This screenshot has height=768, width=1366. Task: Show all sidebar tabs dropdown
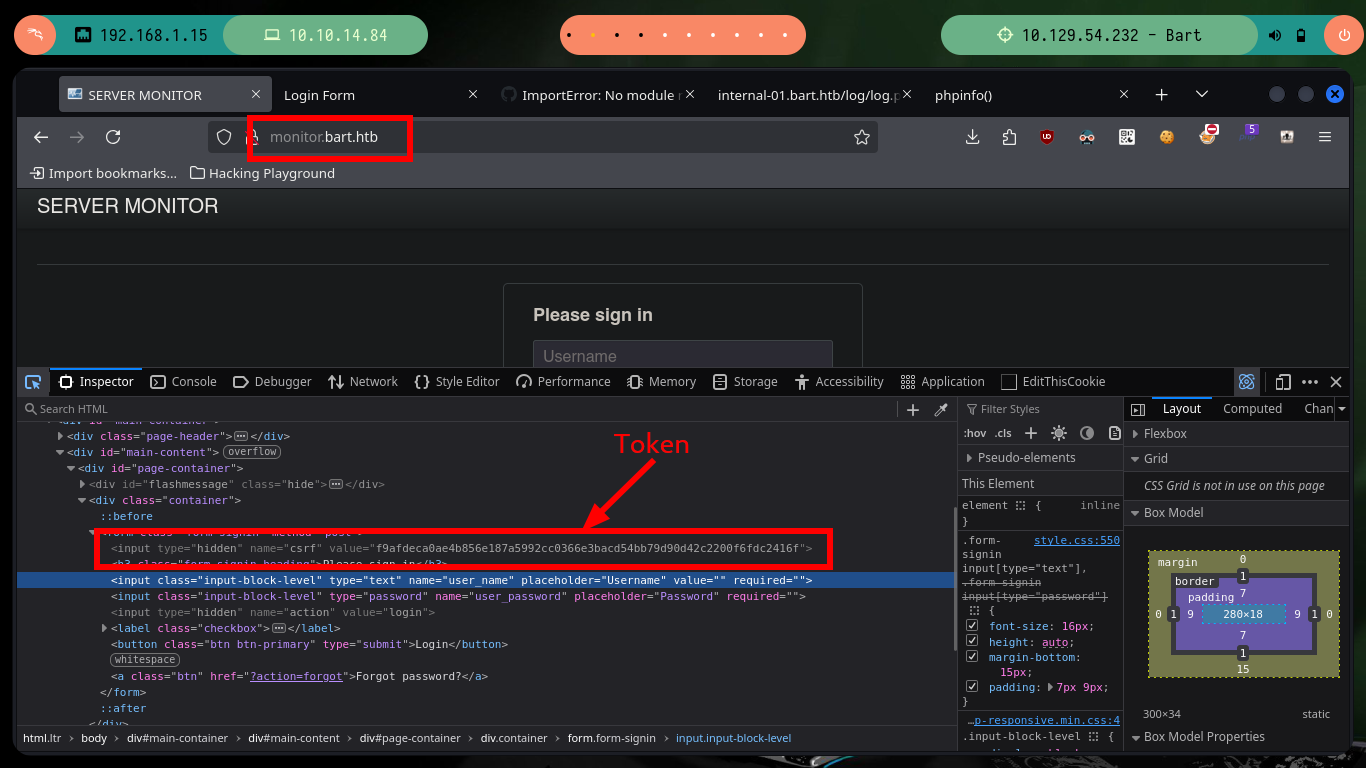pos(1342,409)
